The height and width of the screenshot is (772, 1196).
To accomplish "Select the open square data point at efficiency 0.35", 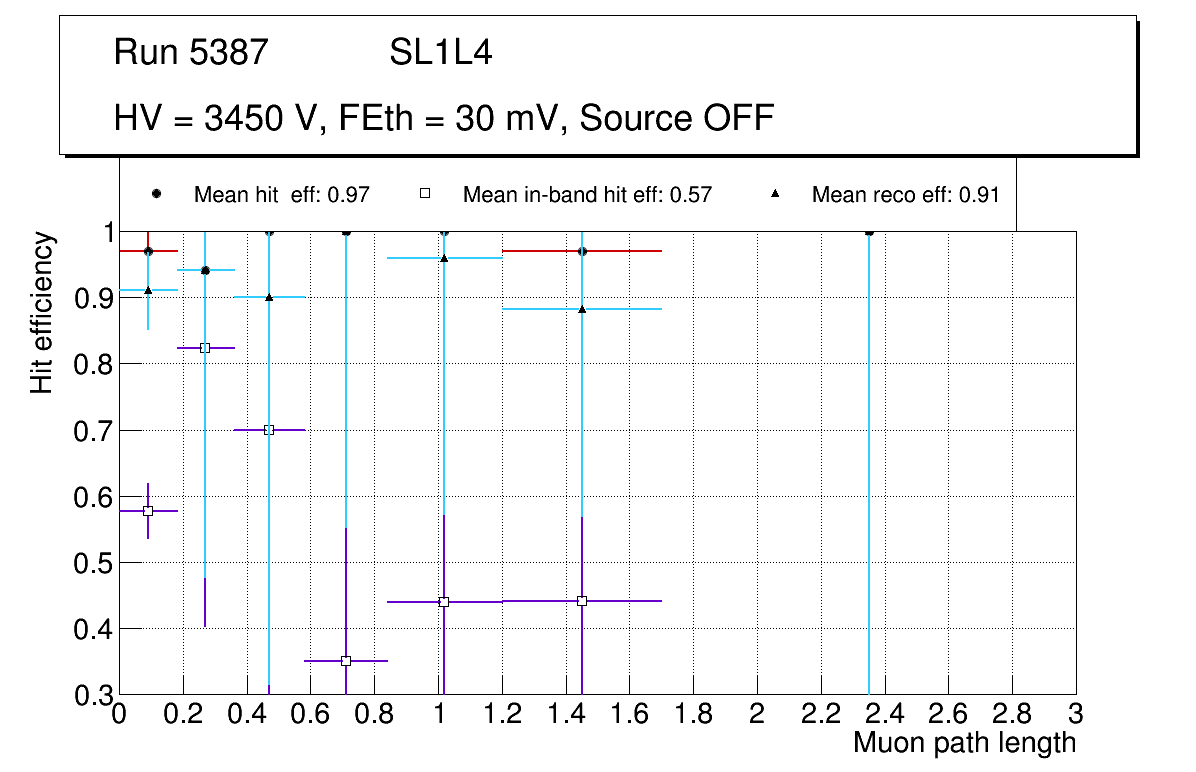I will pos(346,661).
